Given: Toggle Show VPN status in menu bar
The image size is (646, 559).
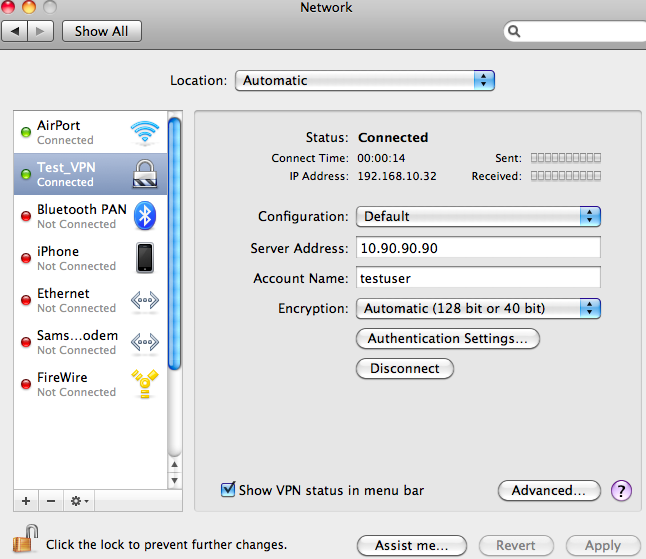Looking at the screenshot, I should 229,490.
